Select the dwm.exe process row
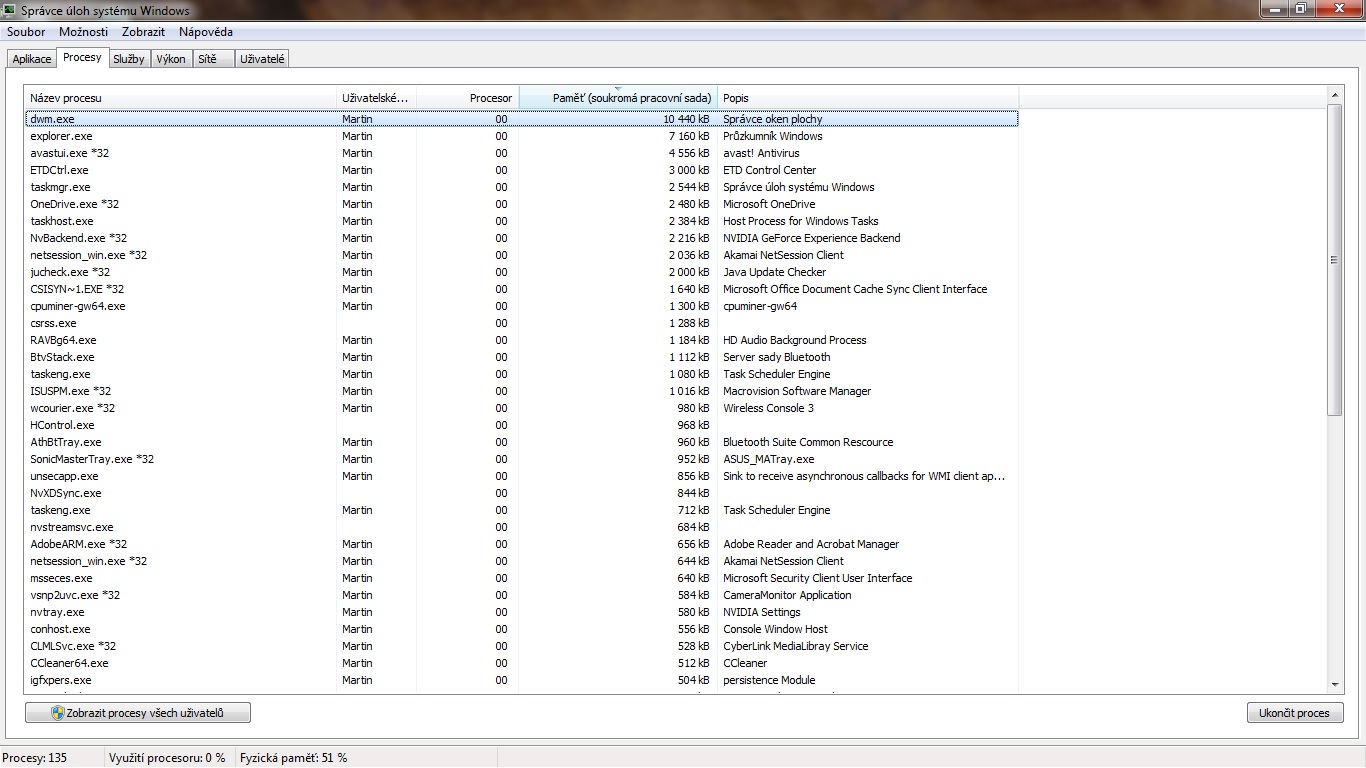The image size is (1366, 768). pos(521,119)
